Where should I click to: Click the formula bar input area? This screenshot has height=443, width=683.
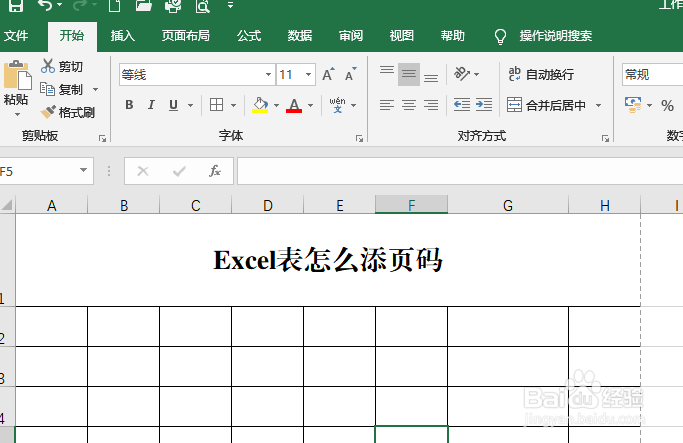pyautogui.click(x=460, y=171)
